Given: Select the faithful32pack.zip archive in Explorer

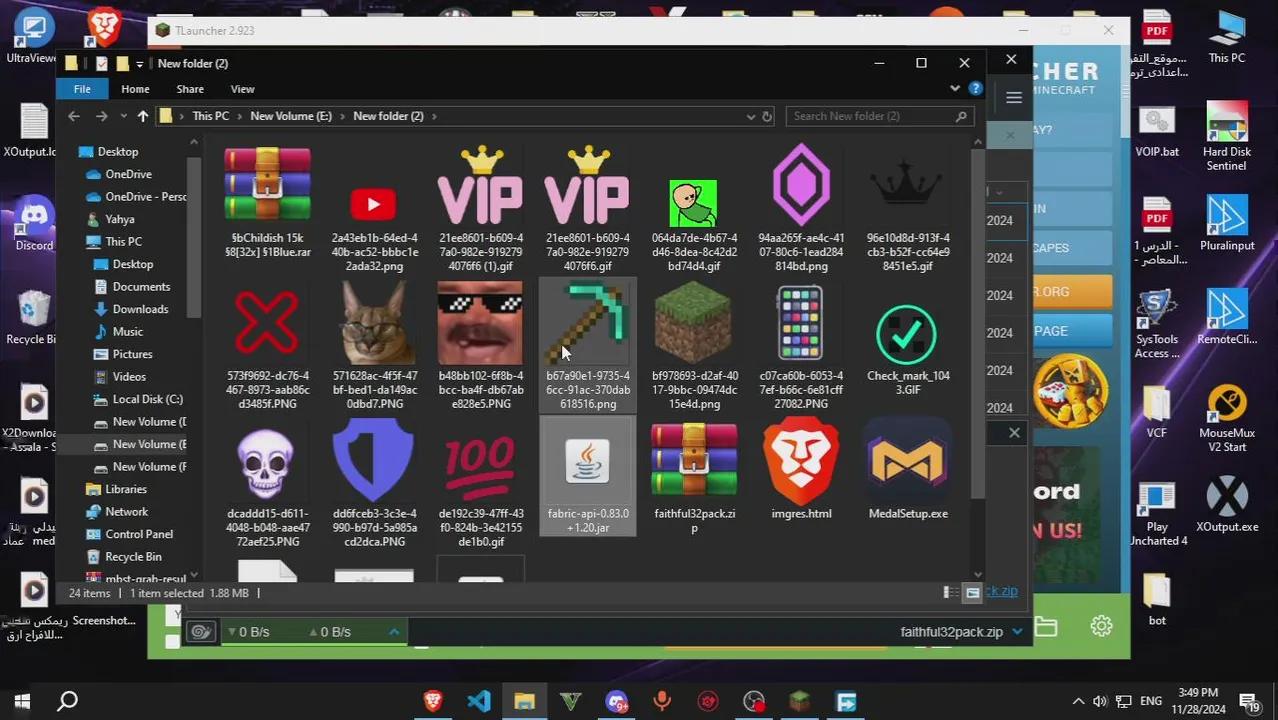Looking at the screenshot, I should point(694,477).
